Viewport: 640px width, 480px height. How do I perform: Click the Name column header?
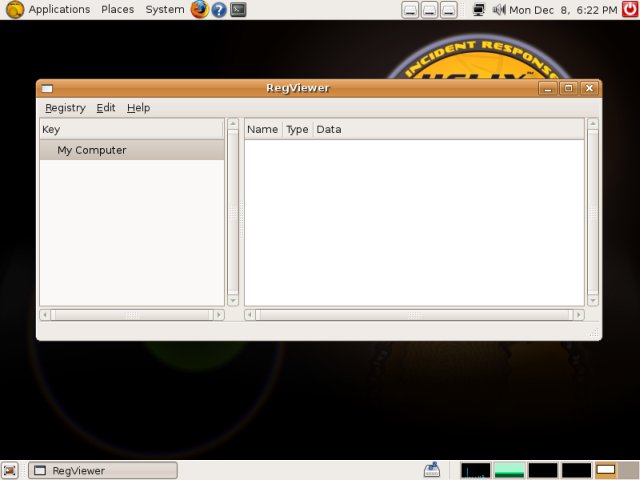coord(262,129)
